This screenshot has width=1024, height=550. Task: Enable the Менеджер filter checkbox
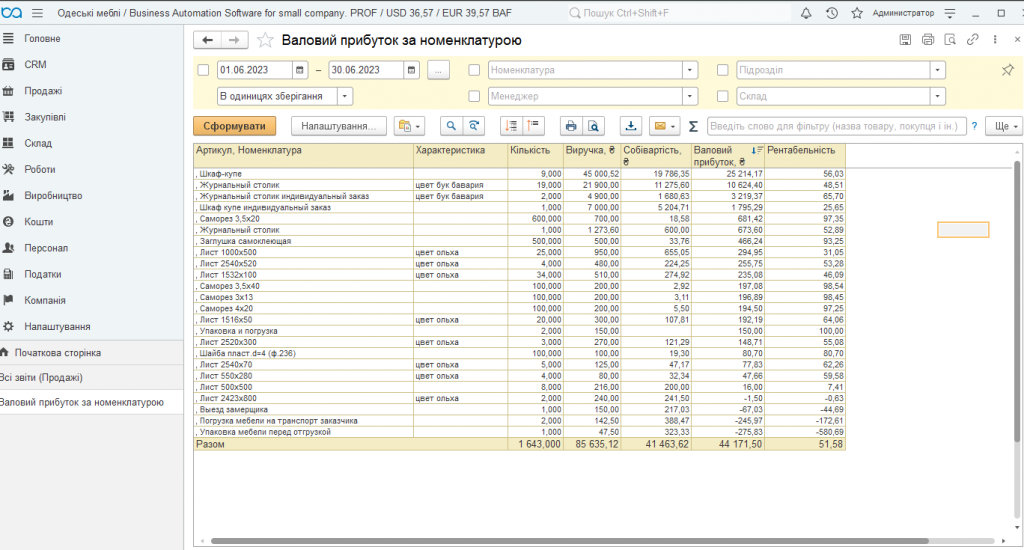click(474, 96)
